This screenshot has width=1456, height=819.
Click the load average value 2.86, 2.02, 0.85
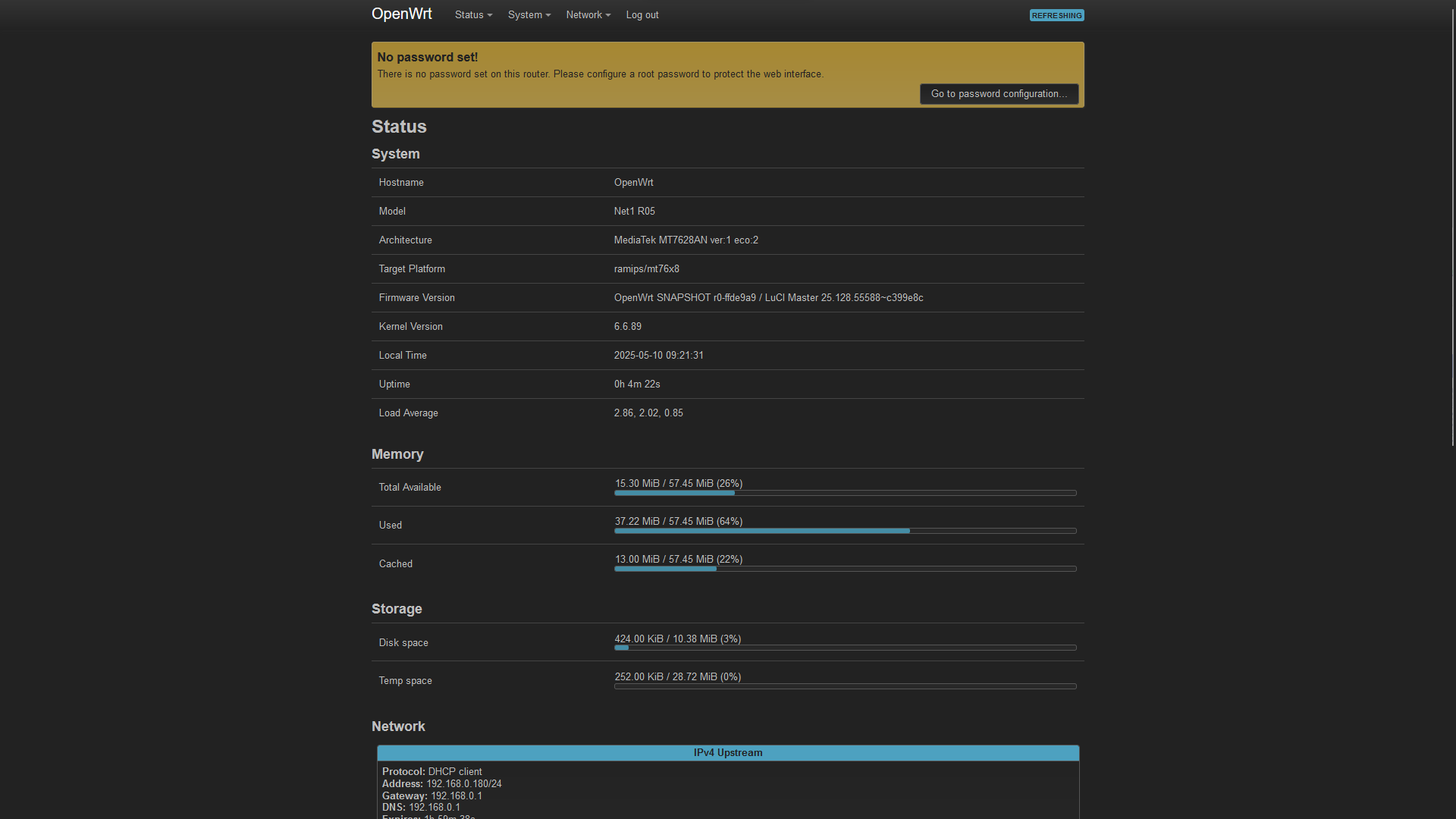click(648, 413)
